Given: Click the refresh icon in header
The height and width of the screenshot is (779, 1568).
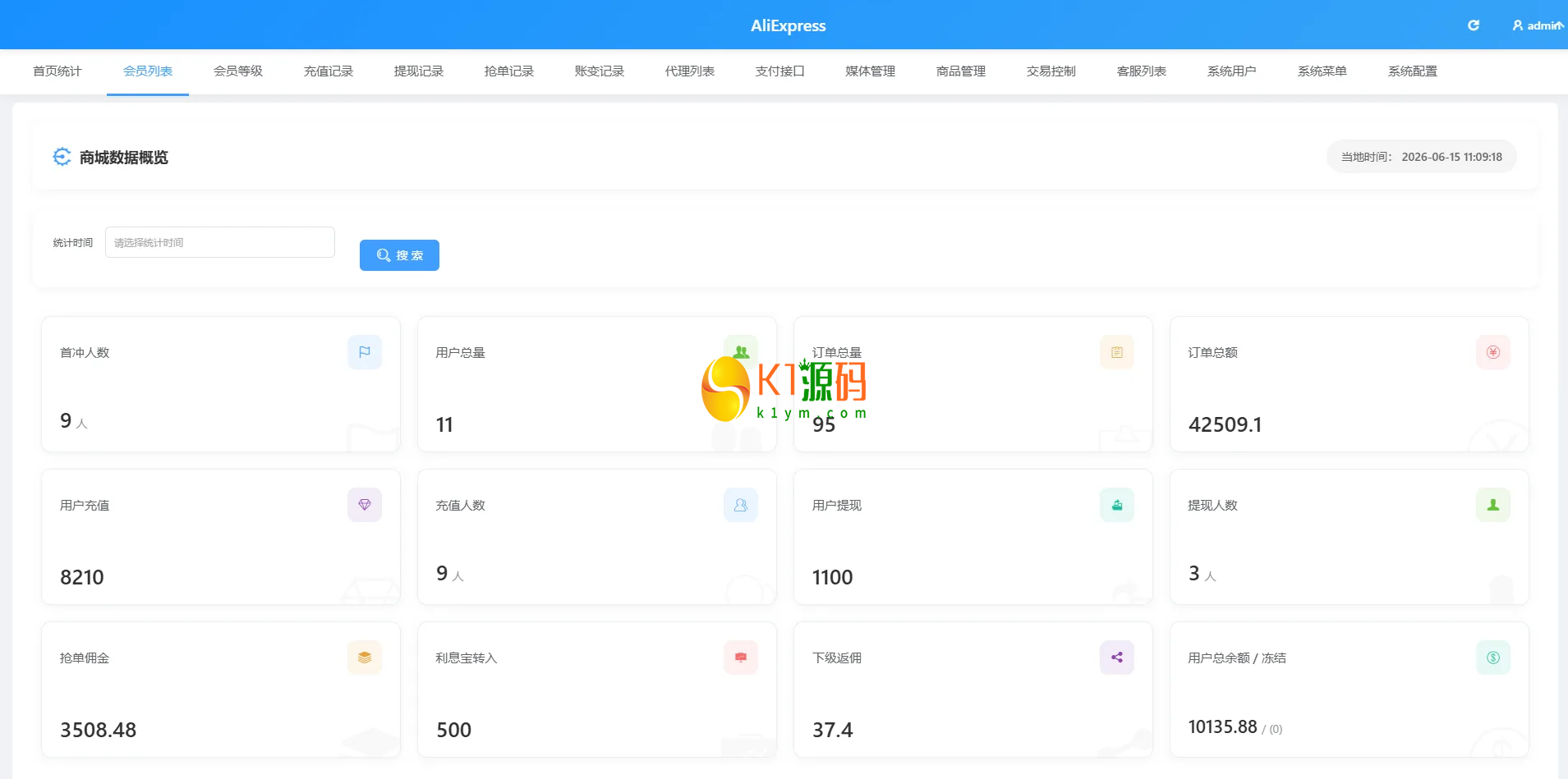Looking at the screenshot, I should coord(1474,25).
